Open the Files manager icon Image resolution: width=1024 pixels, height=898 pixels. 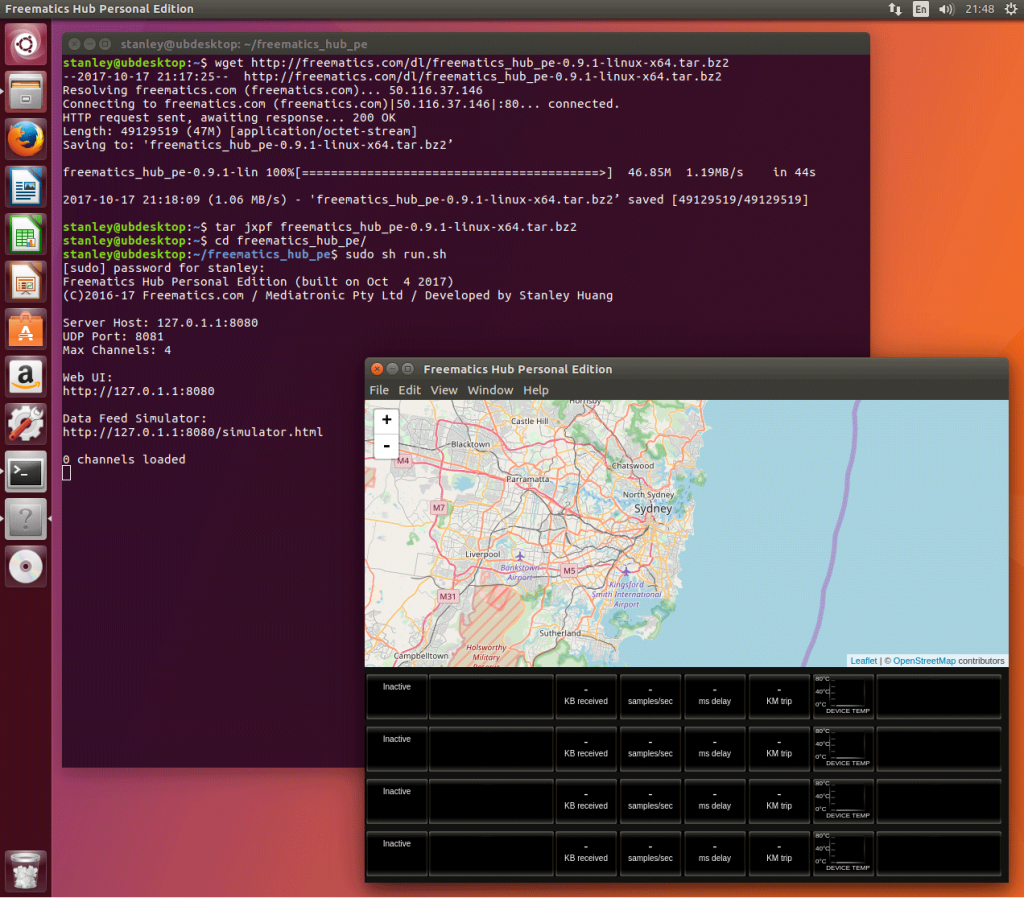tap(26, 92)
